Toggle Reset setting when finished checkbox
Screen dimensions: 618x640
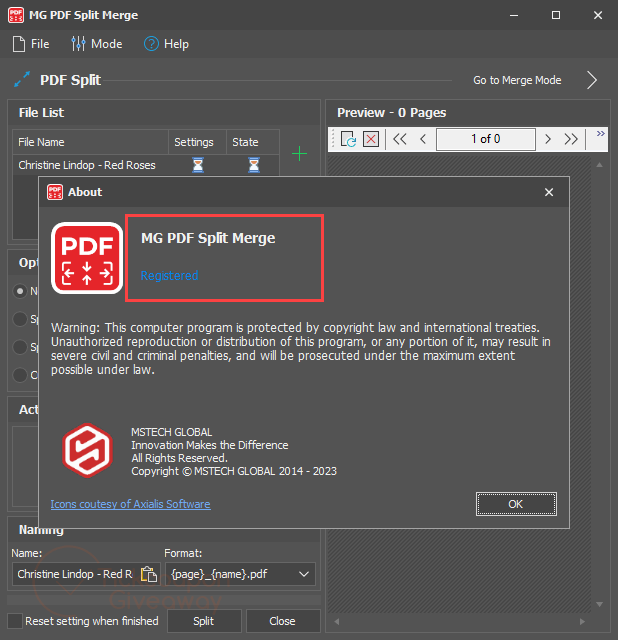point(15,621)
